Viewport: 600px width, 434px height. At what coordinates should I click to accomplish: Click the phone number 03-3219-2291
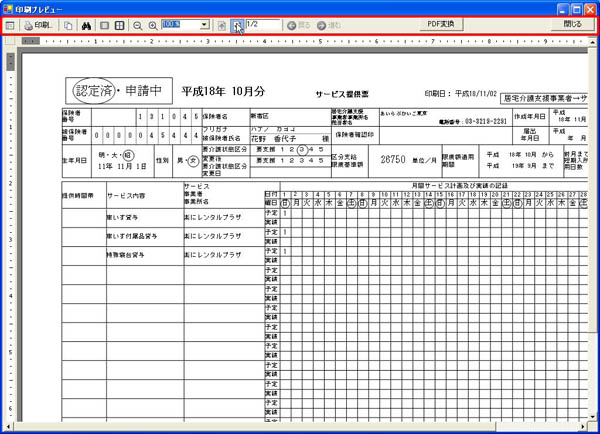pyautogui.click(x=486, y=121)
